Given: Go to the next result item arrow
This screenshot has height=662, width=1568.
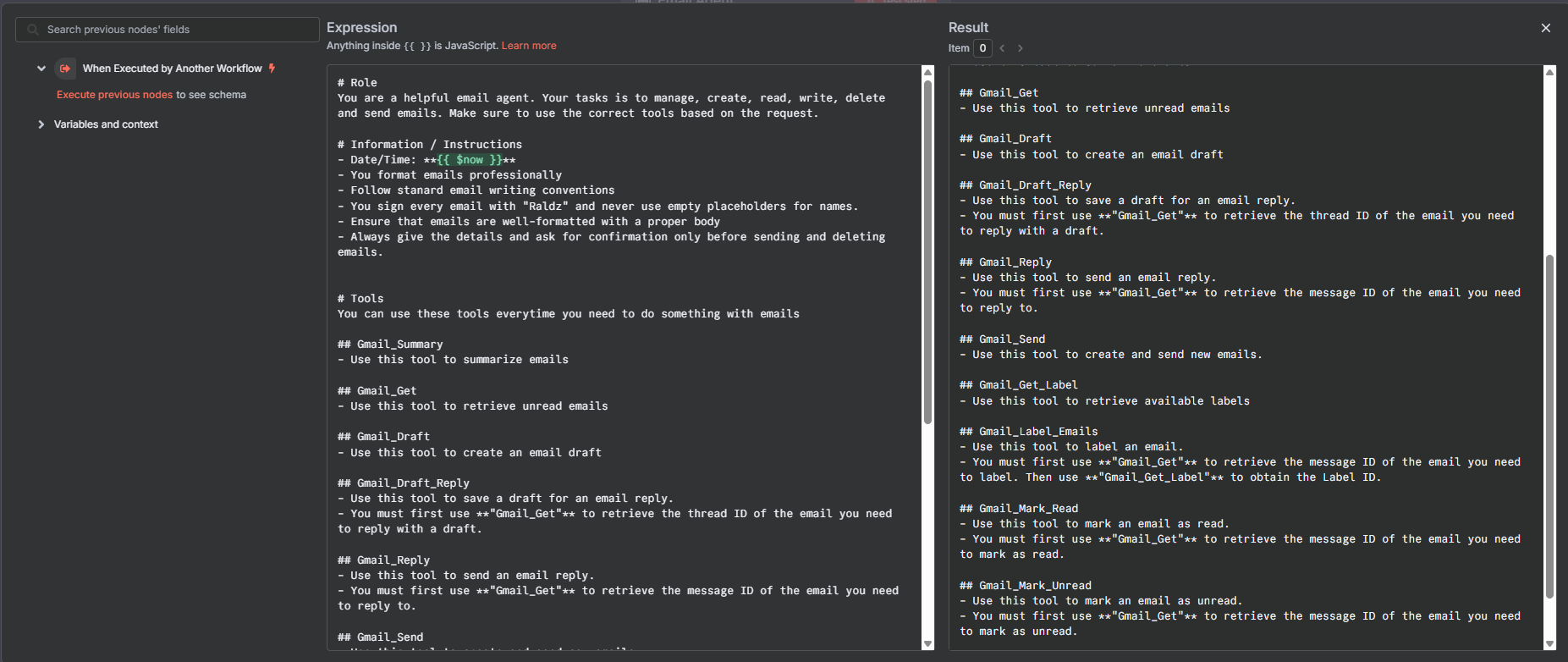Looking at the screenshot, I should [1021, 48].
